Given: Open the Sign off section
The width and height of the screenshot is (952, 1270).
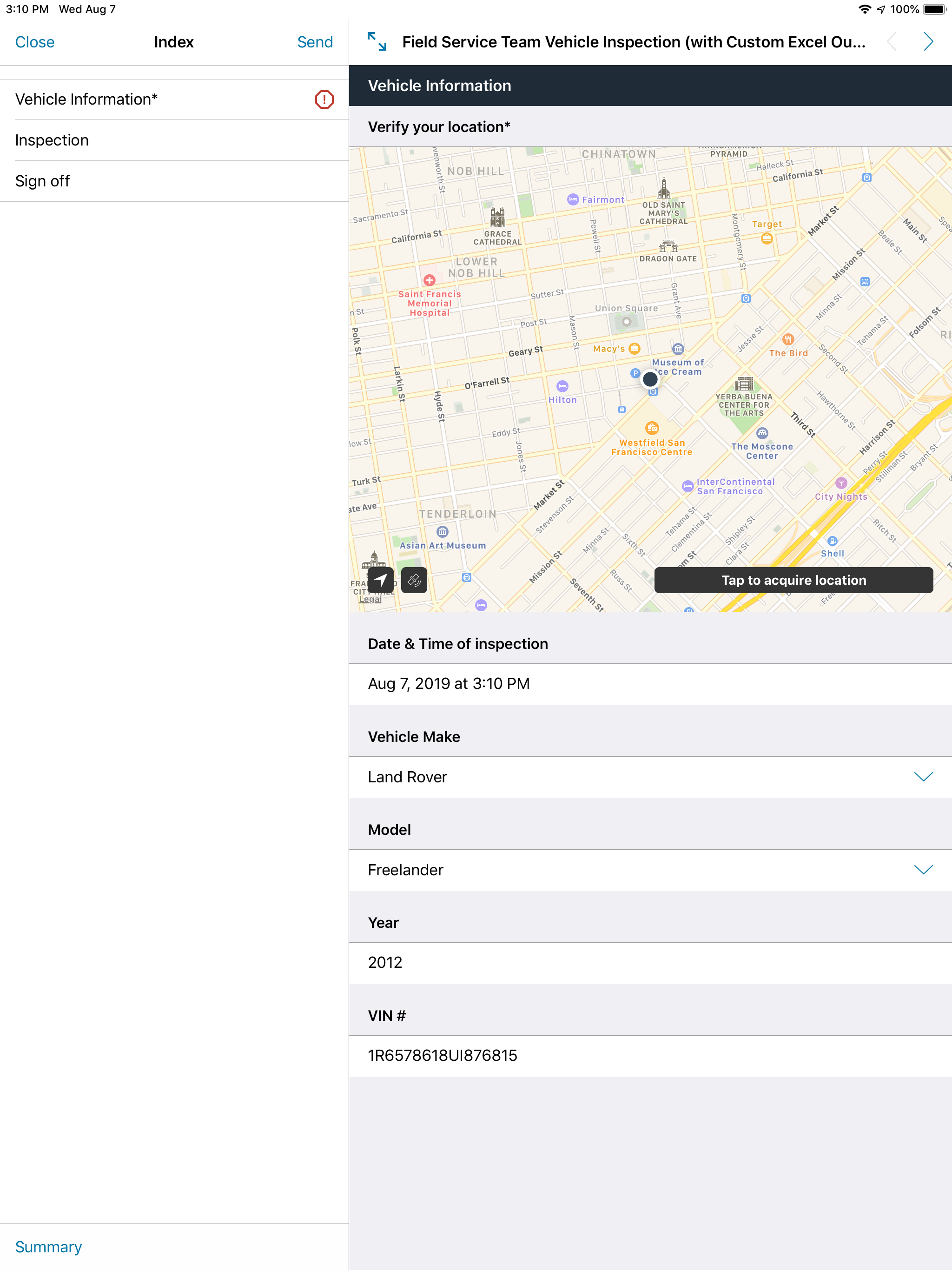Looking at the screenshot, I should [174, 181].
